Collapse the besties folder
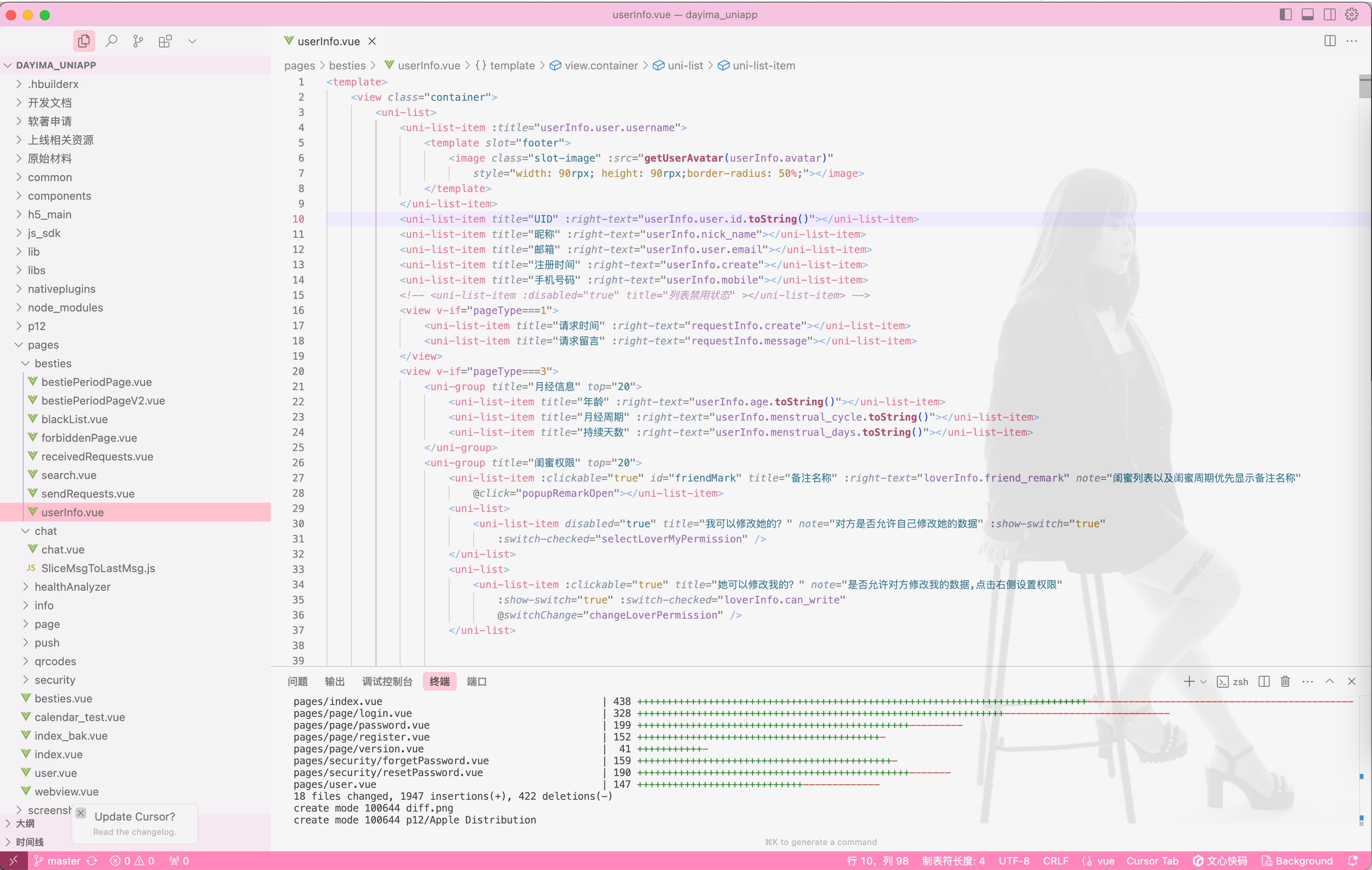The image size is (1372, 870). coord(52,363)
